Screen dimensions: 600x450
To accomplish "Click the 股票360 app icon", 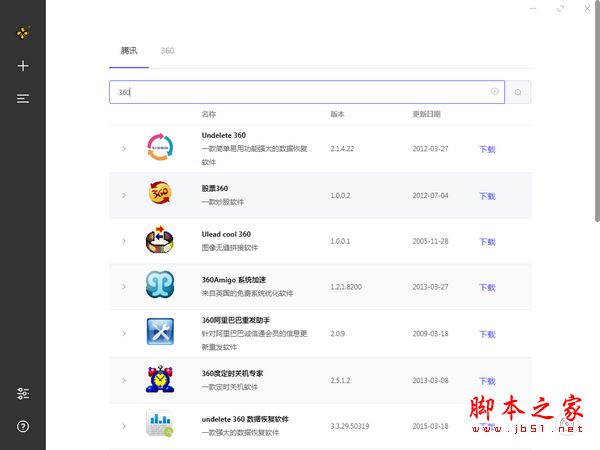I will click(160, 192).
